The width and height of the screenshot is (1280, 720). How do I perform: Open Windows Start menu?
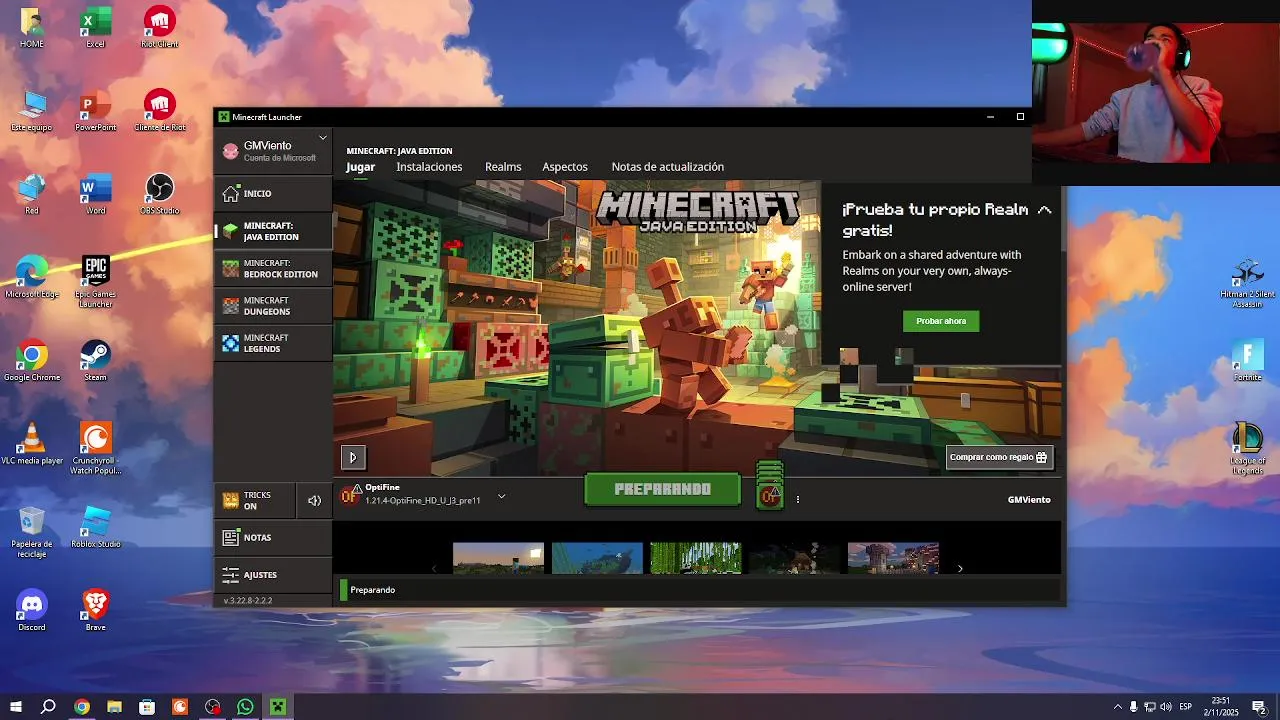pos(16,707)
